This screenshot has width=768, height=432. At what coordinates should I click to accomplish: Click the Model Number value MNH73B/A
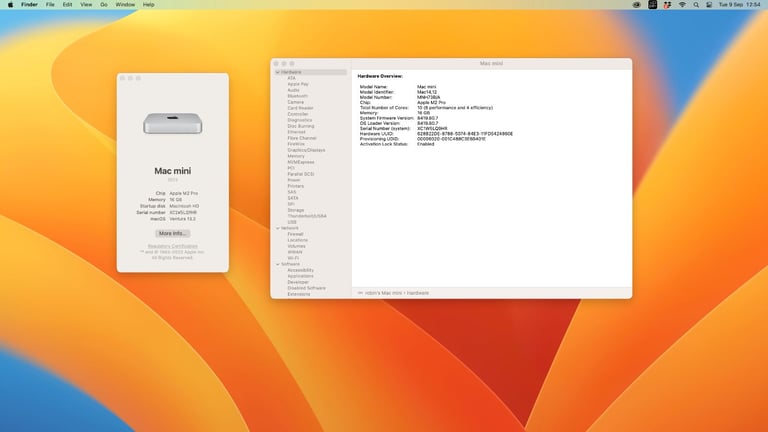[429, 97]
